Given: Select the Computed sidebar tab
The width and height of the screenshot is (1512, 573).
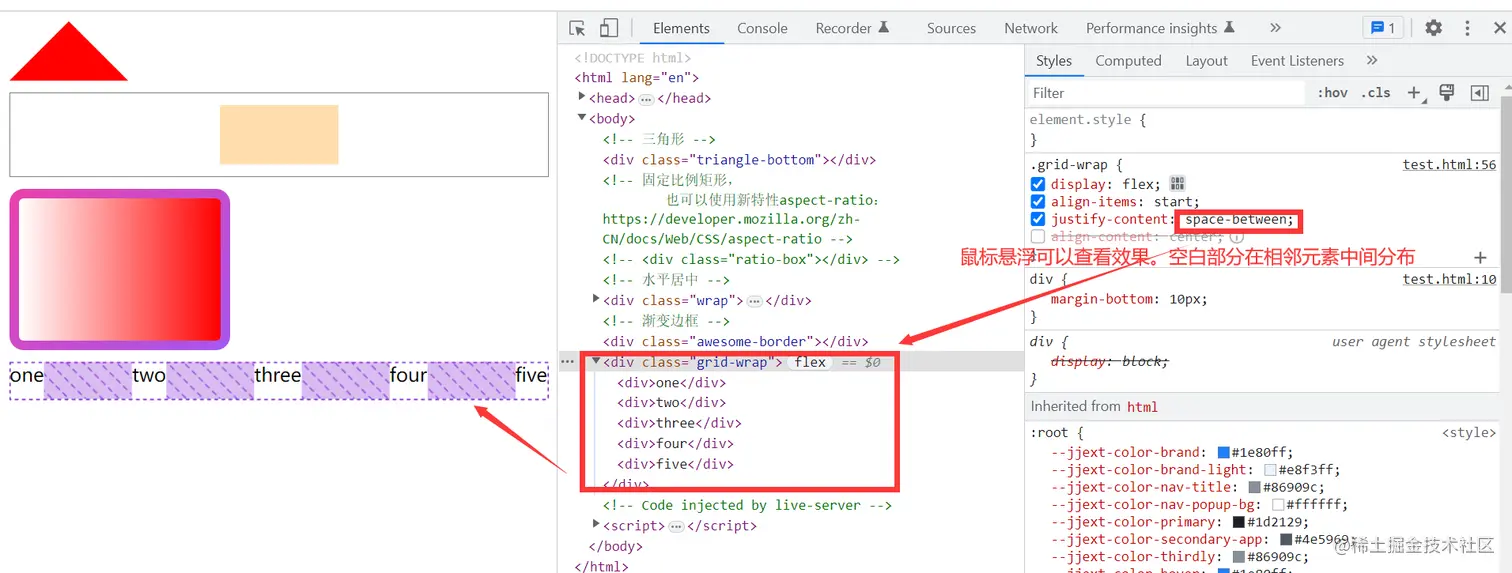Looking at the screenshot, I should pos(1128,61).
